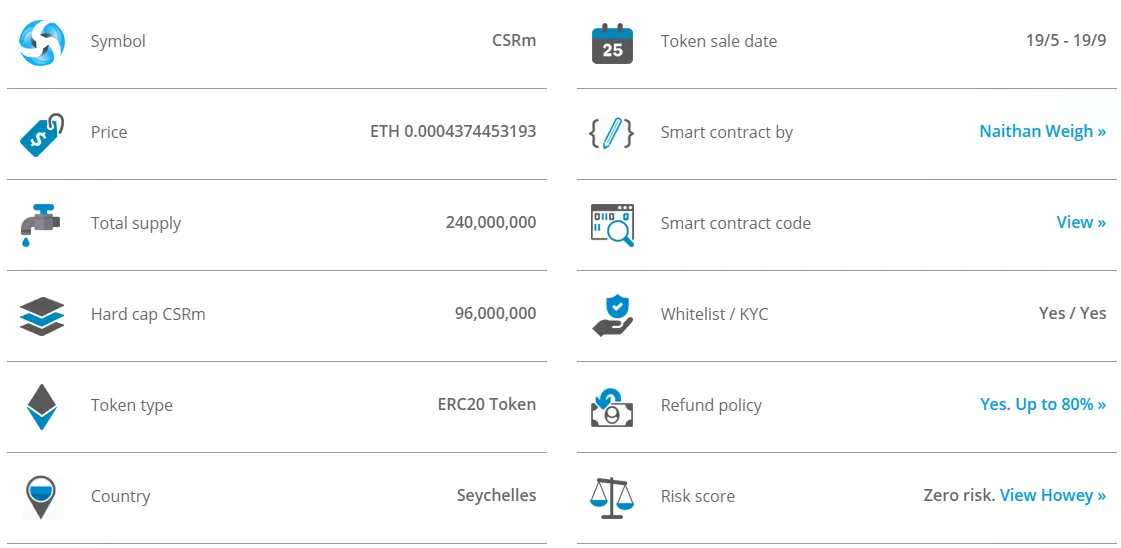Click the Seychelles country value
Viewport: 1121px width, 548px height.
coord(497,495)
